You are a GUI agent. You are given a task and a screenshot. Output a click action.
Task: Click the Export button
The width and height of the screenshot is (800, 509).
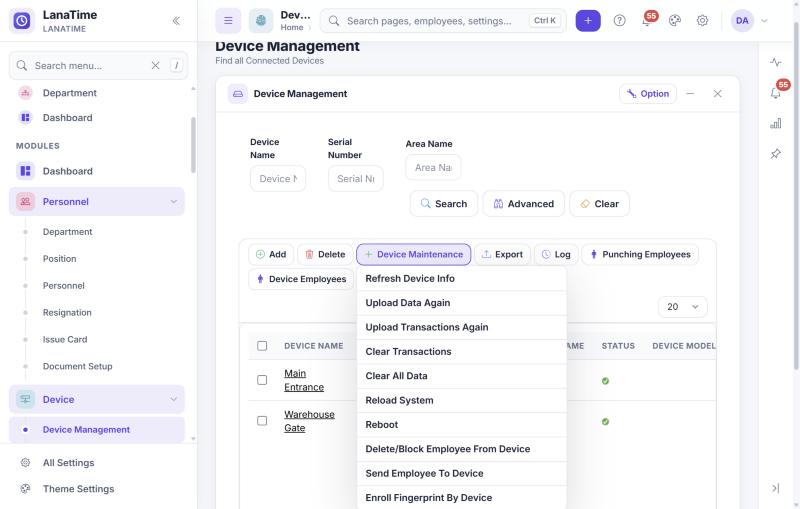503,254
